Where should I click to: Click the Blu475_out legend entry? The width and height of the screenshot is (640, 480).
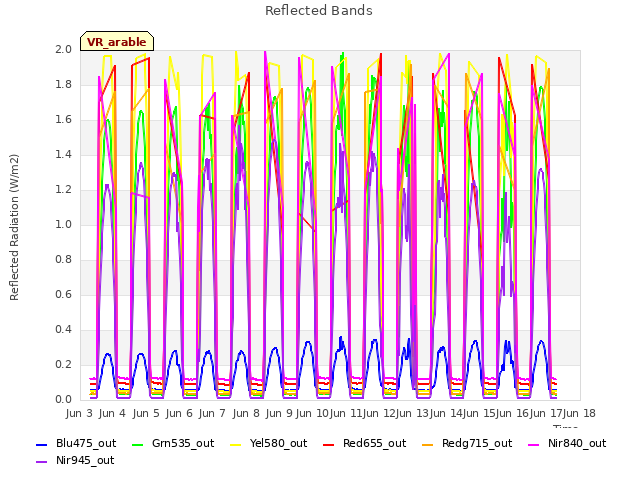[76, 444]
